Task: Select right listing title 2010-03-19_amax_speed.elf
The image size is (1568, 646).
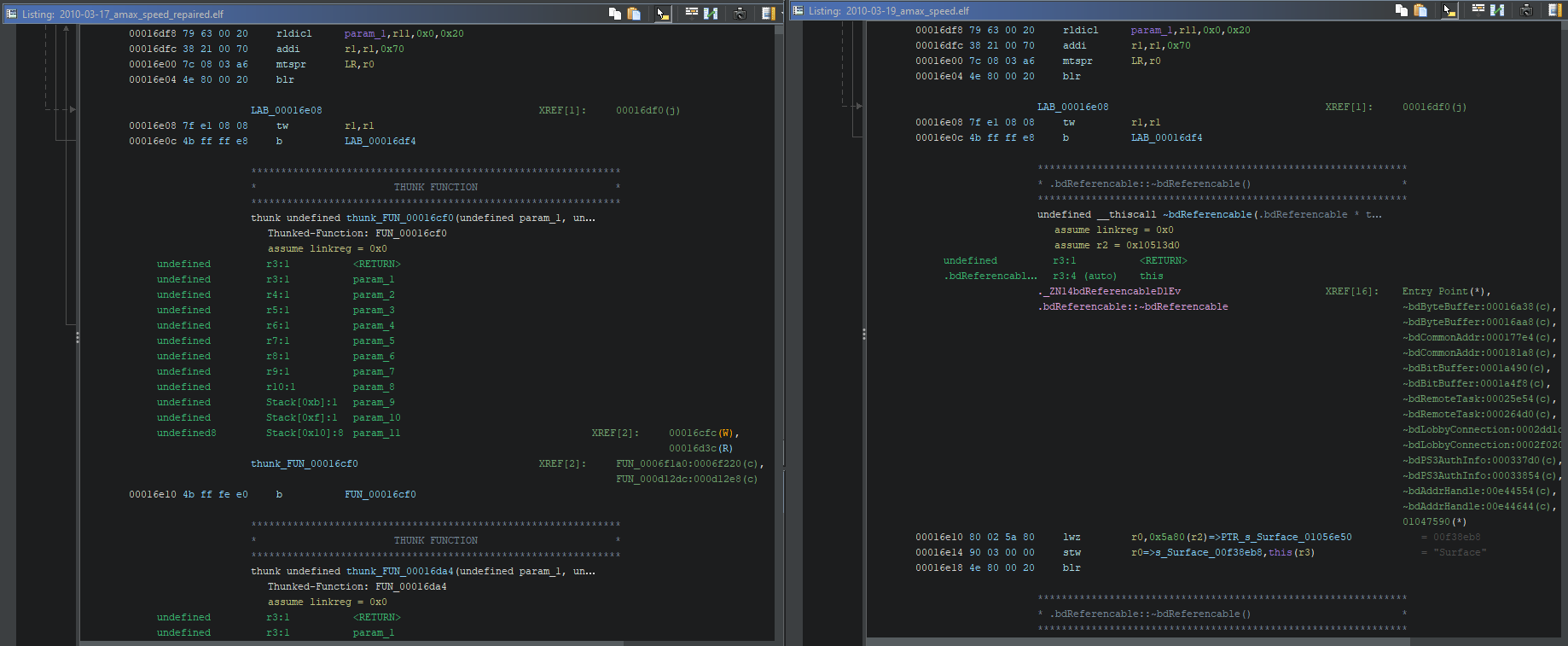Action: pyautogui.click(x=908, y=11)
